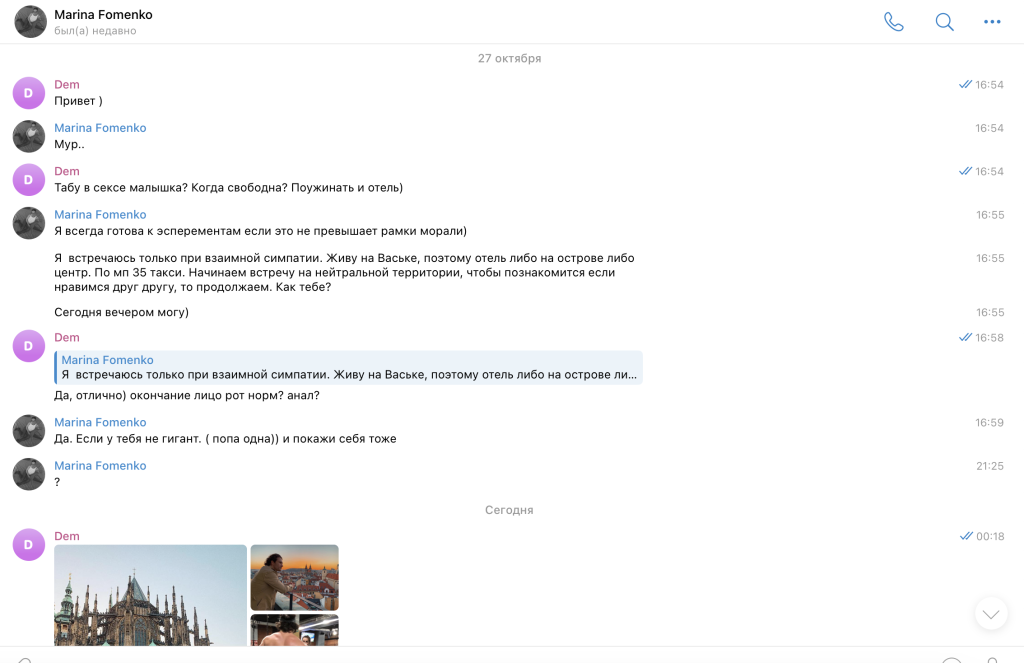Click Marina Fomenko's avatar in the chat header
Screen dimensions: 1024x663
pos(30,22)
